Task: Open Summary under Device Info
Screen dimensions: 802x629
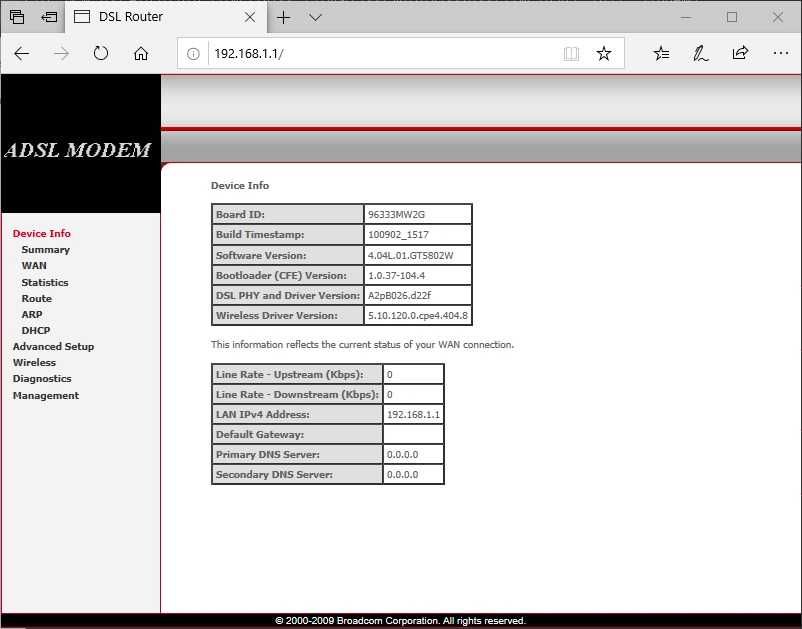Action: [46, 250]
